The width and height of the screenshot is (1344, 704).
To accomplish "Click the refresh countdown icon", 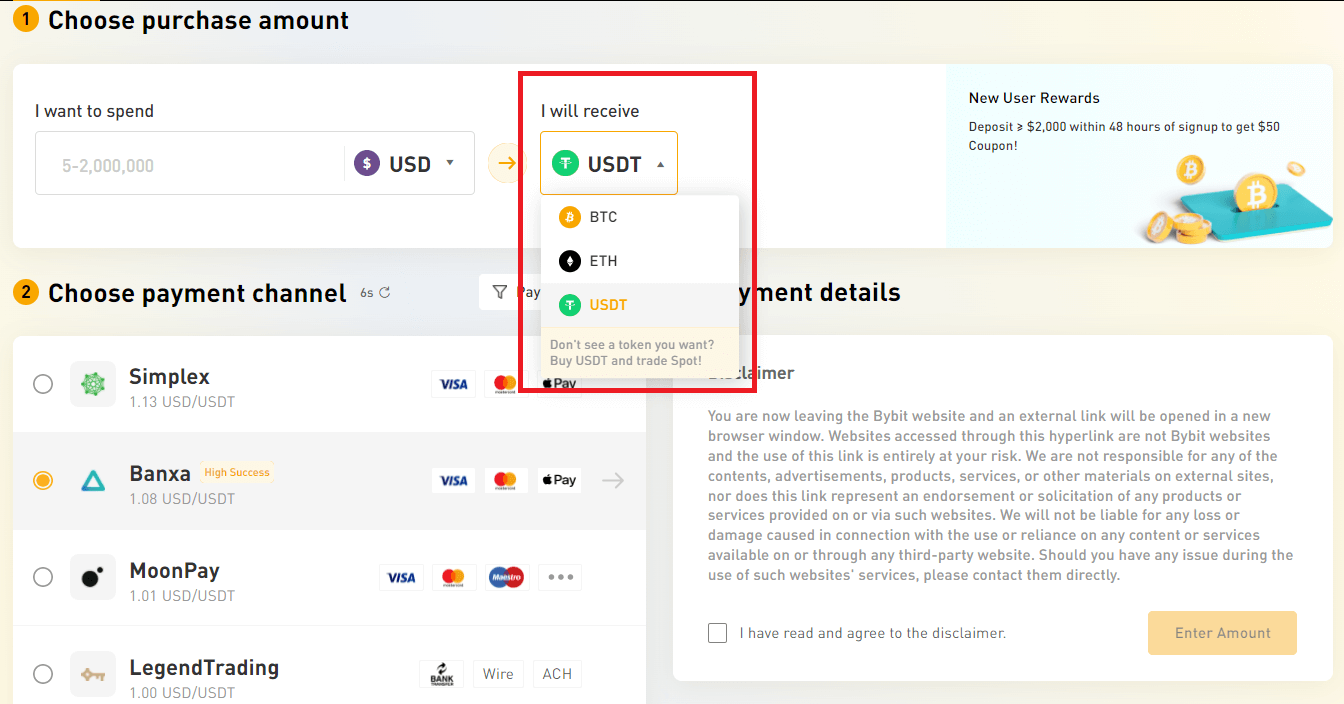I will [384, 293].
